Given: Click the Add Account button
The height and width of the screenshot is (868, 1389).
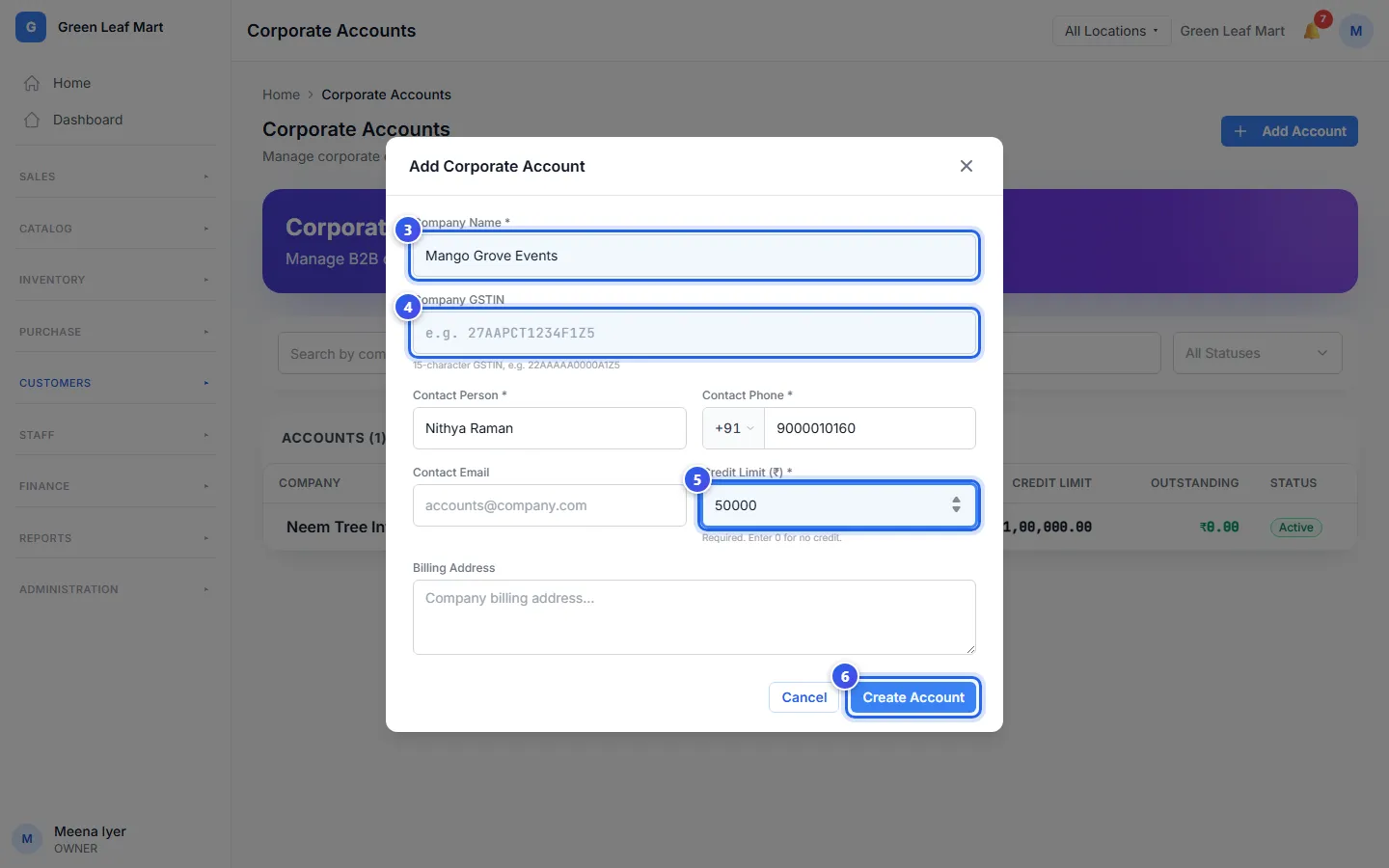Looking at the screenshot, I should coord(1290,131).
